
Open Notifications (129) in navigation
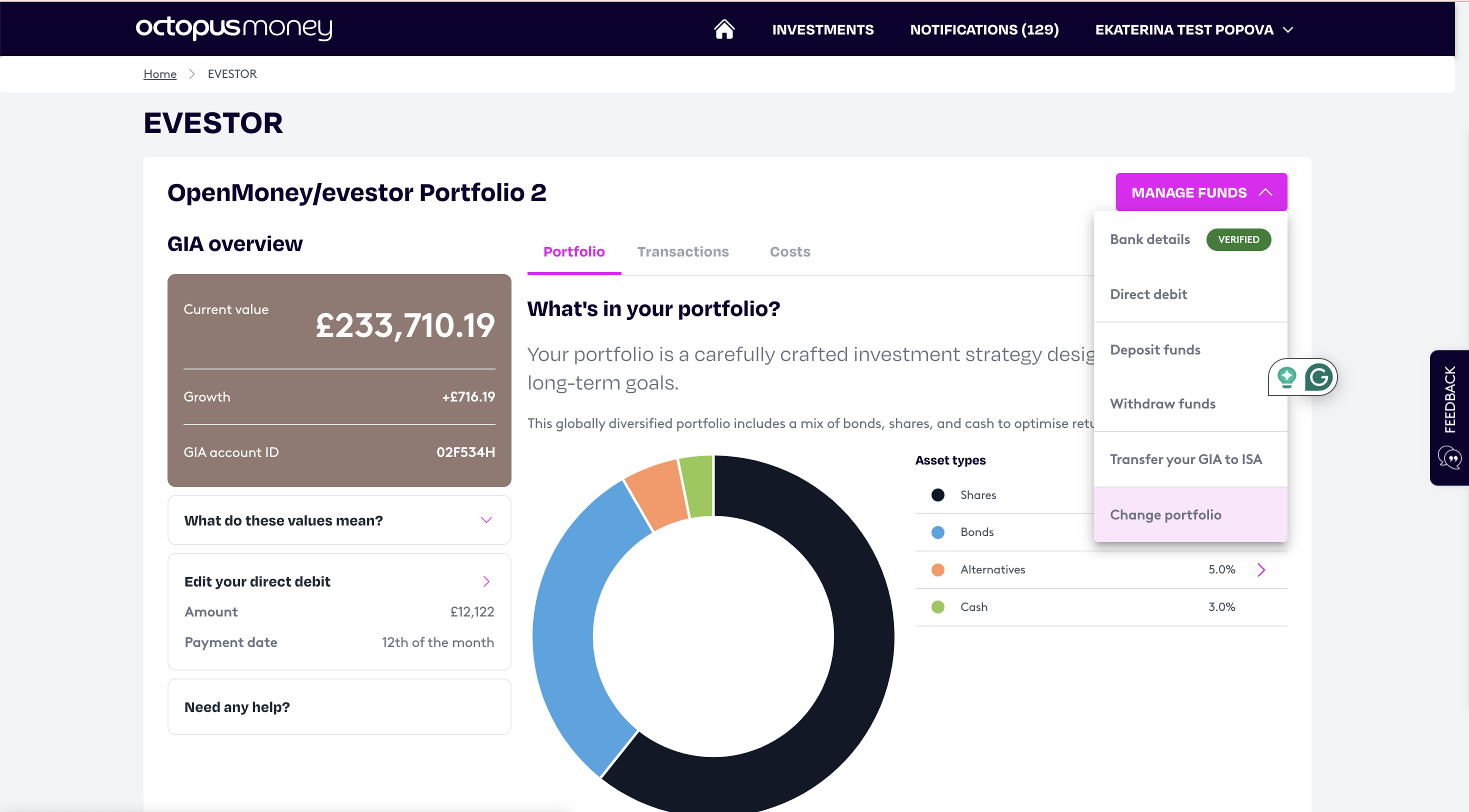[x=983, y=29]
